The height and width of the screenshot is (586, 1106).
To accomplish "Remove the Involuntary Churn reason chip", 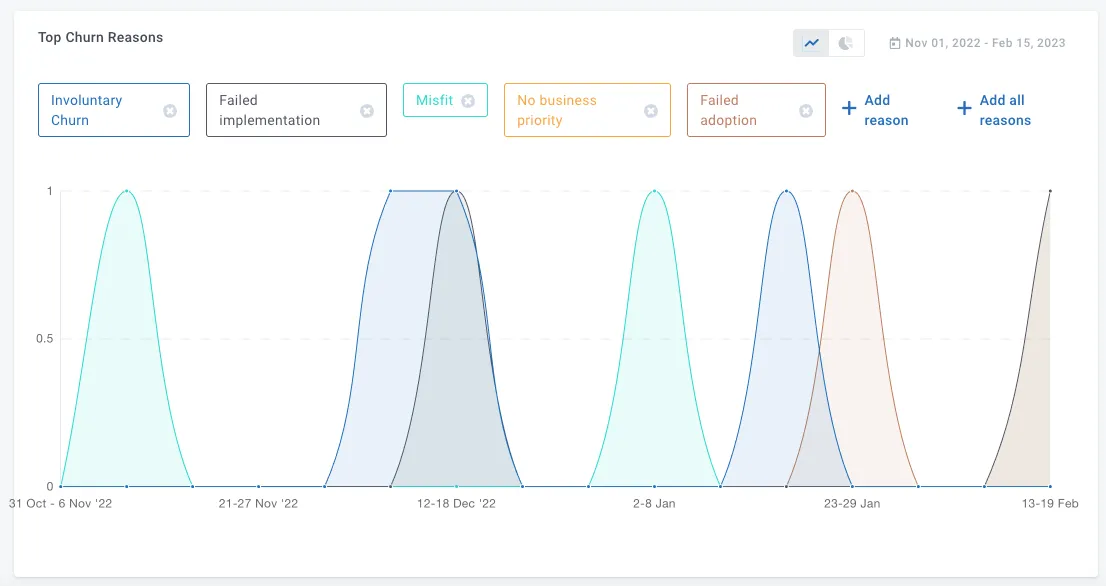I will click(x=170, y=111).
